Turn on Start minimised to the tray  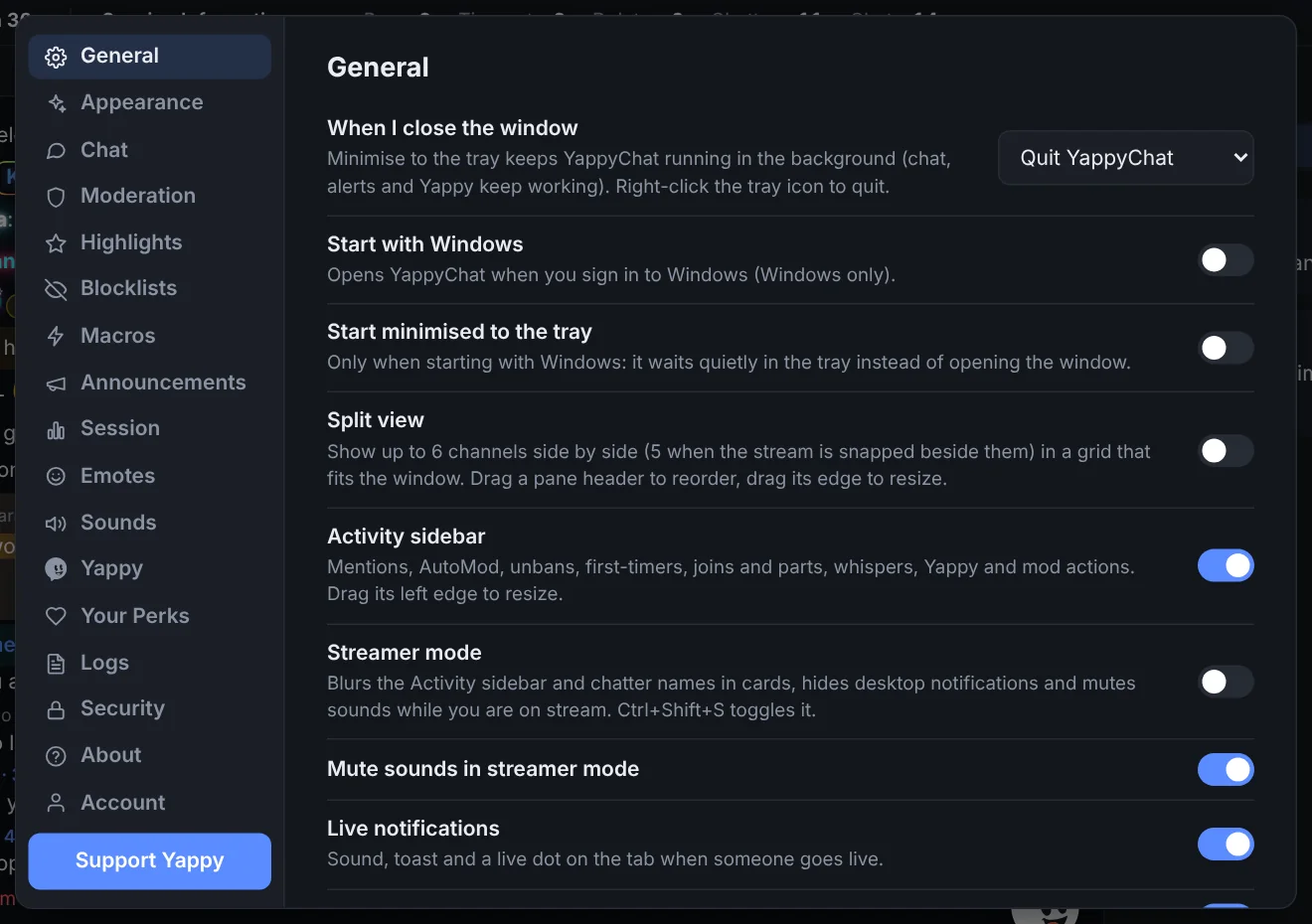(1226, 348)
